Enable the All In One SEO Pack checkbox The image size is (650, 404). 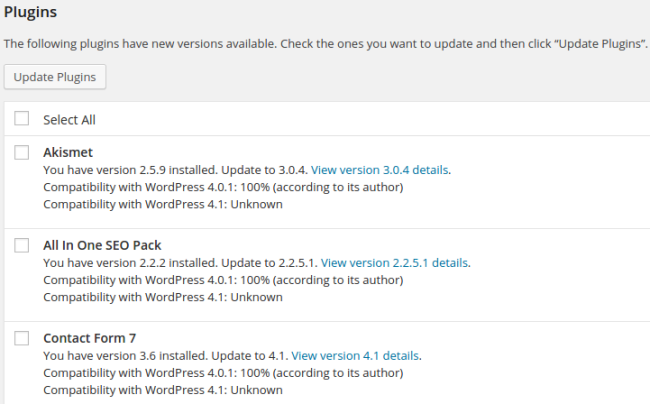pyautogui.click(x=22, y=245)
